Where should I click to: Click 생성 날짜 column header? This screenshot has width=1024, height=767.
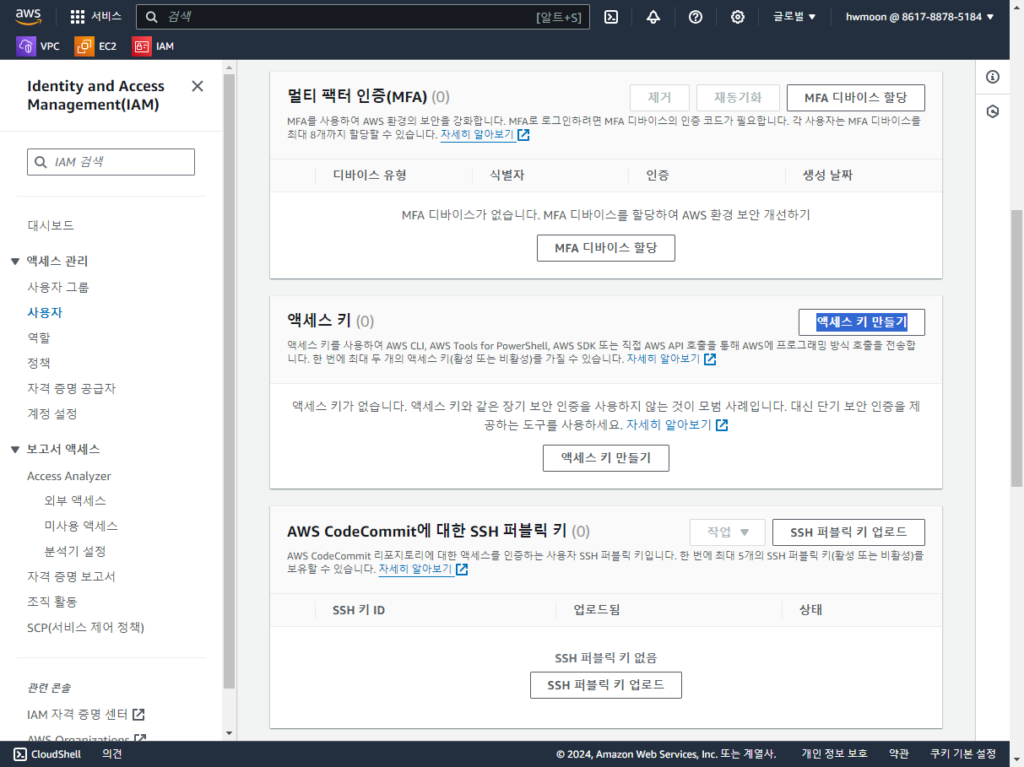827,175
